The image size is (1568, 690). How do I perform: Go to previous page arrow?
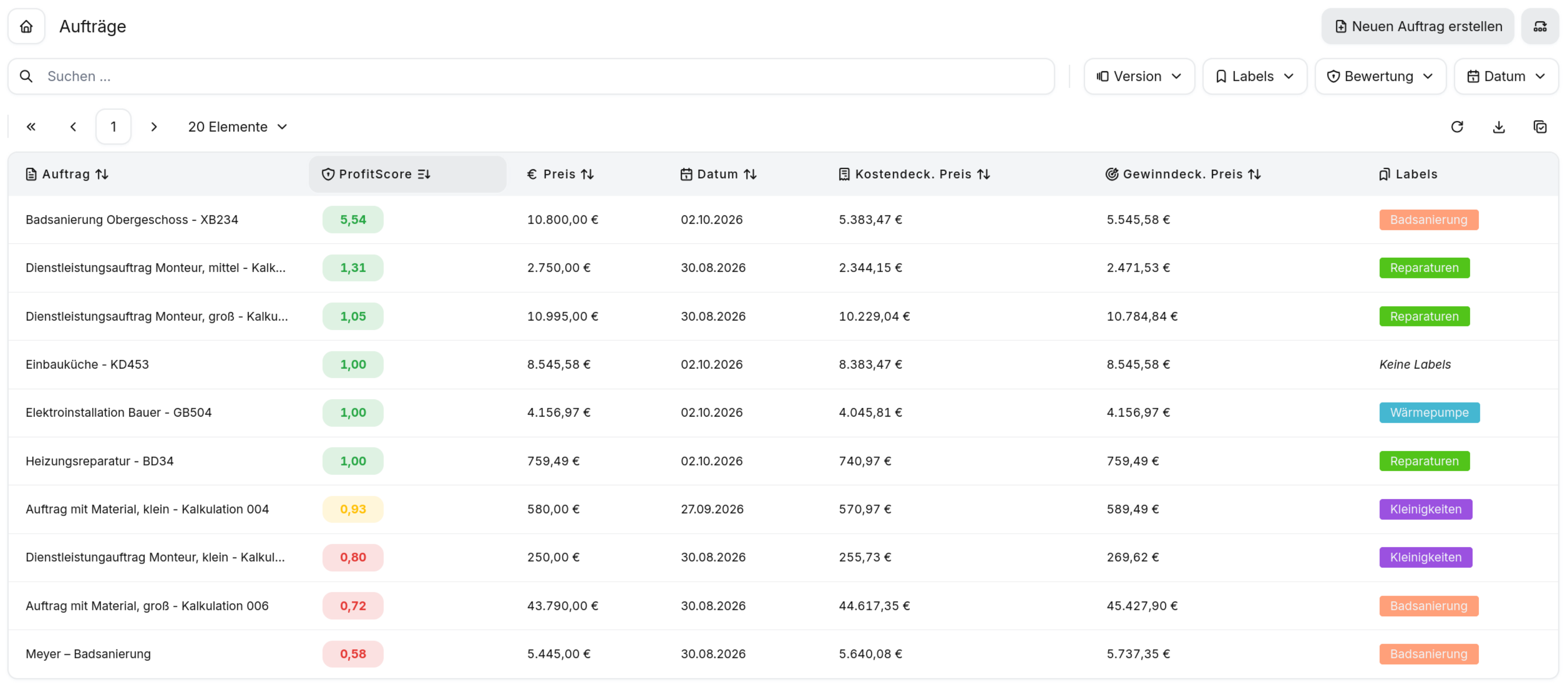click(73, 126)
